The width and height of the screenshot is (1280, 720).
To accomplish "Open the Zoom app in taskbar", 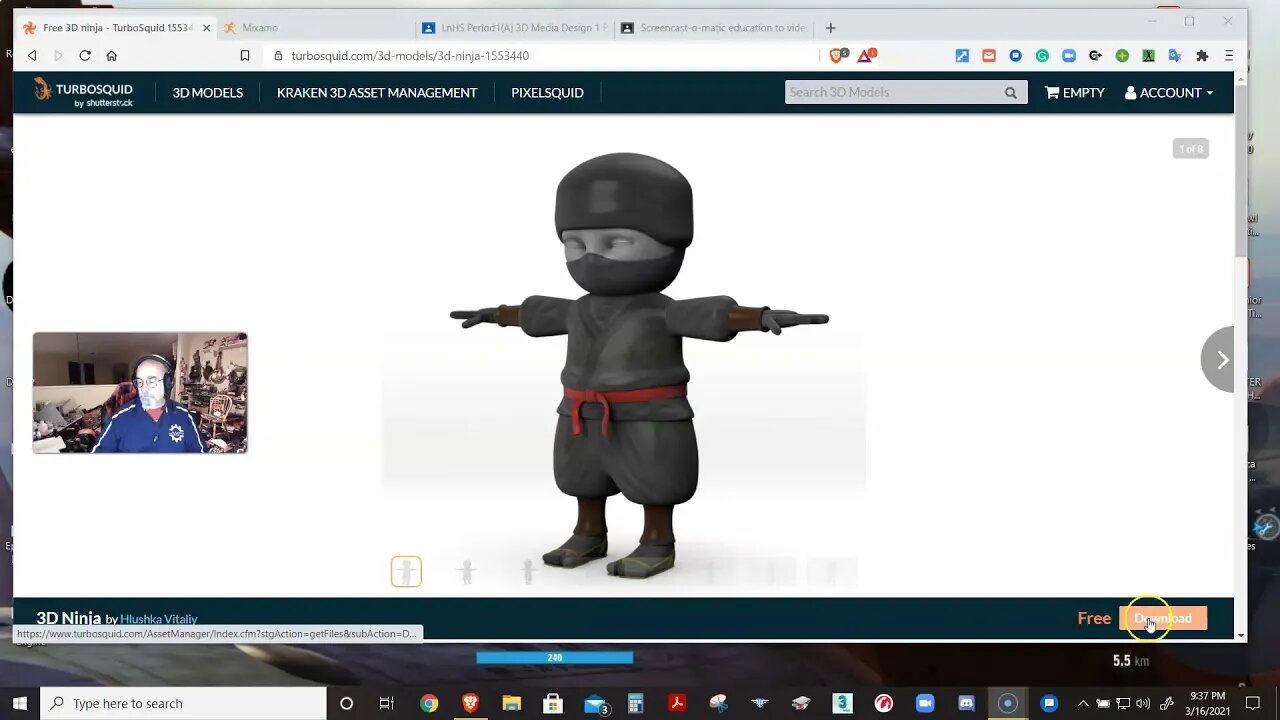I will tap(925, 703).
